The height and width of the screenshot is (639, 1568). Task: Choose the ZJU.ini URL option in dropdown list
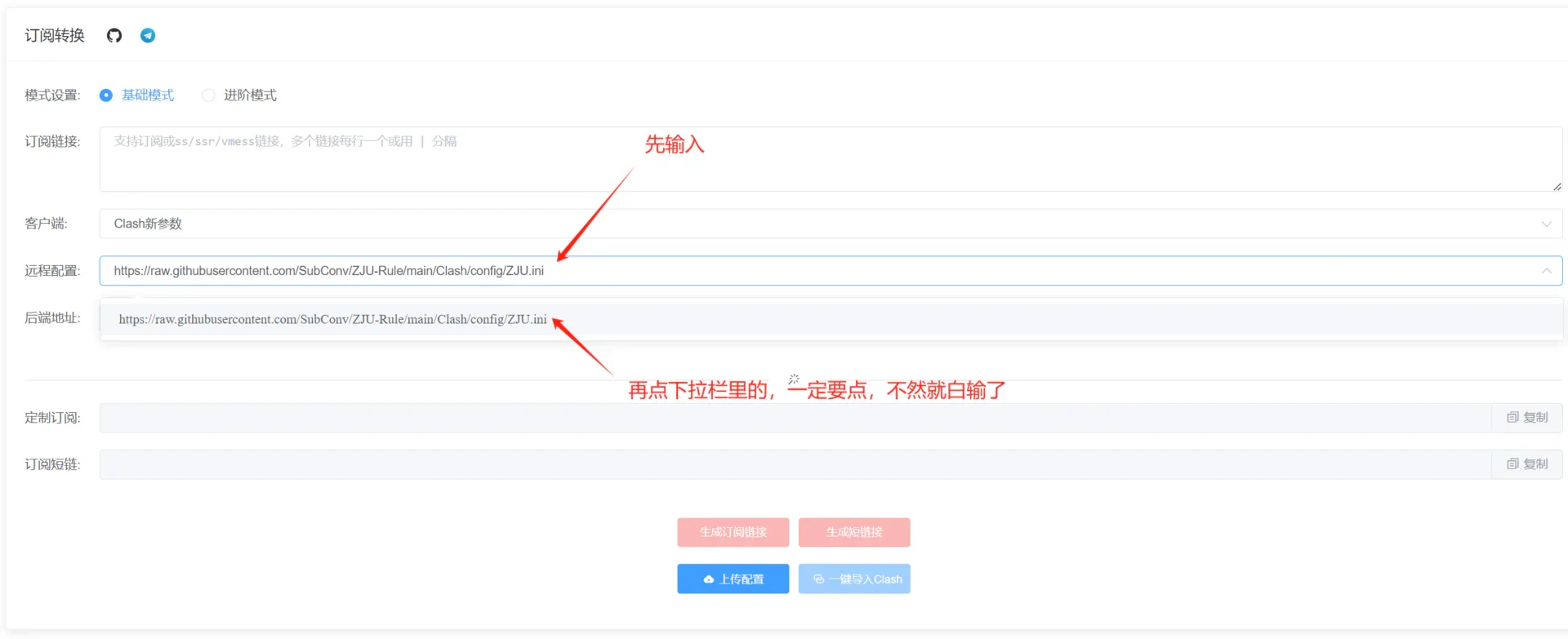click(332, 320)
